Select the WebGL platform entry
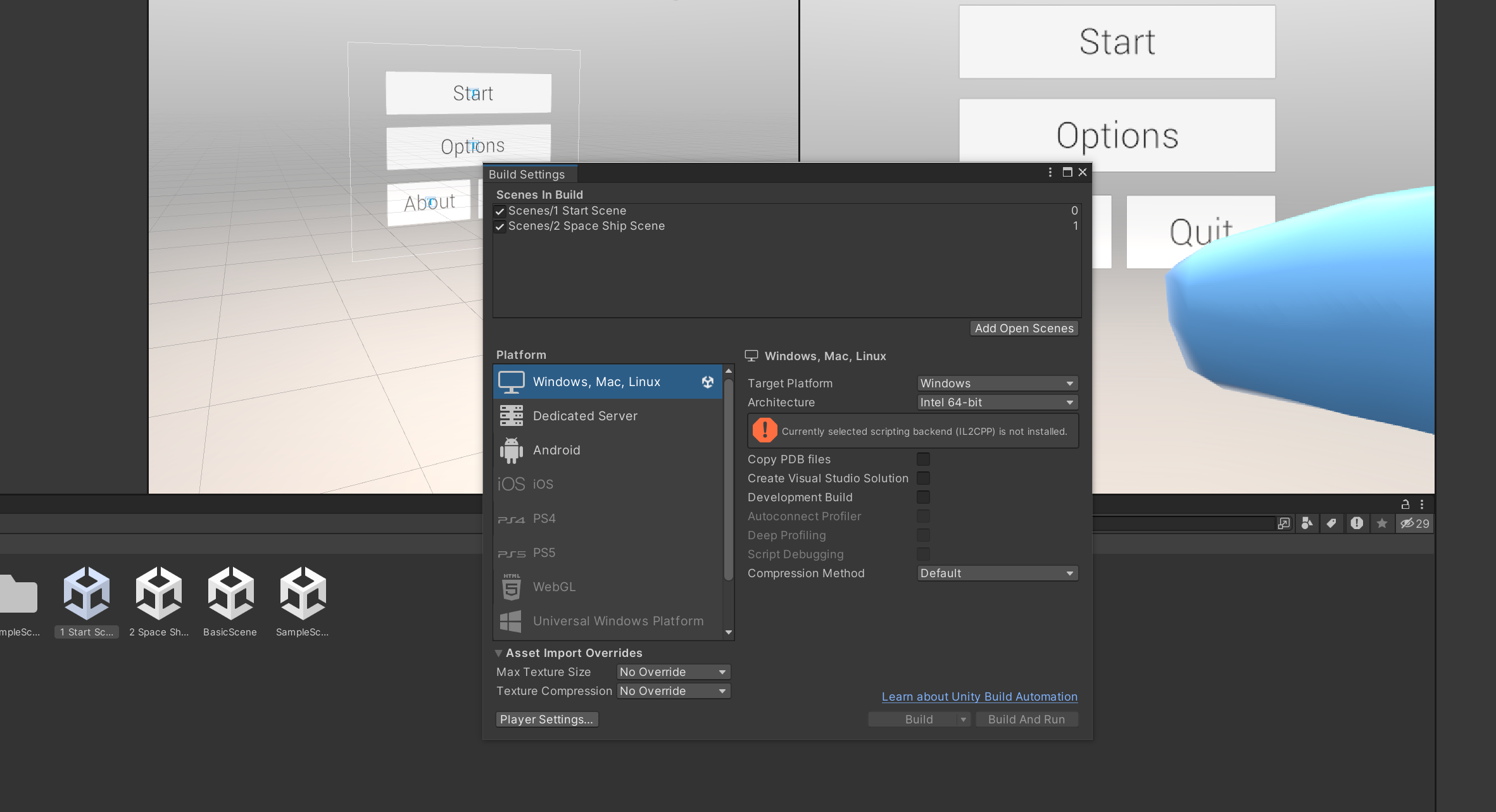 (x=554, y=587)
